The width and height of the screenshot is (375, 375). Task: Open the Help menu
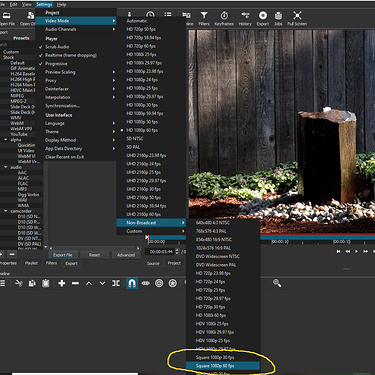(x=61, y=4)
